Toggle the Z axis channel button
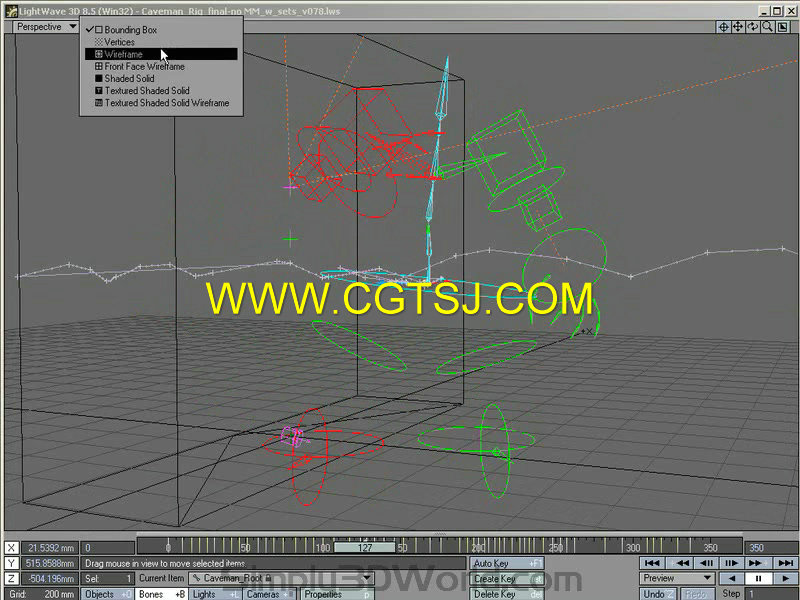This screenshot has height=600, width=800. tap(11, 579)
